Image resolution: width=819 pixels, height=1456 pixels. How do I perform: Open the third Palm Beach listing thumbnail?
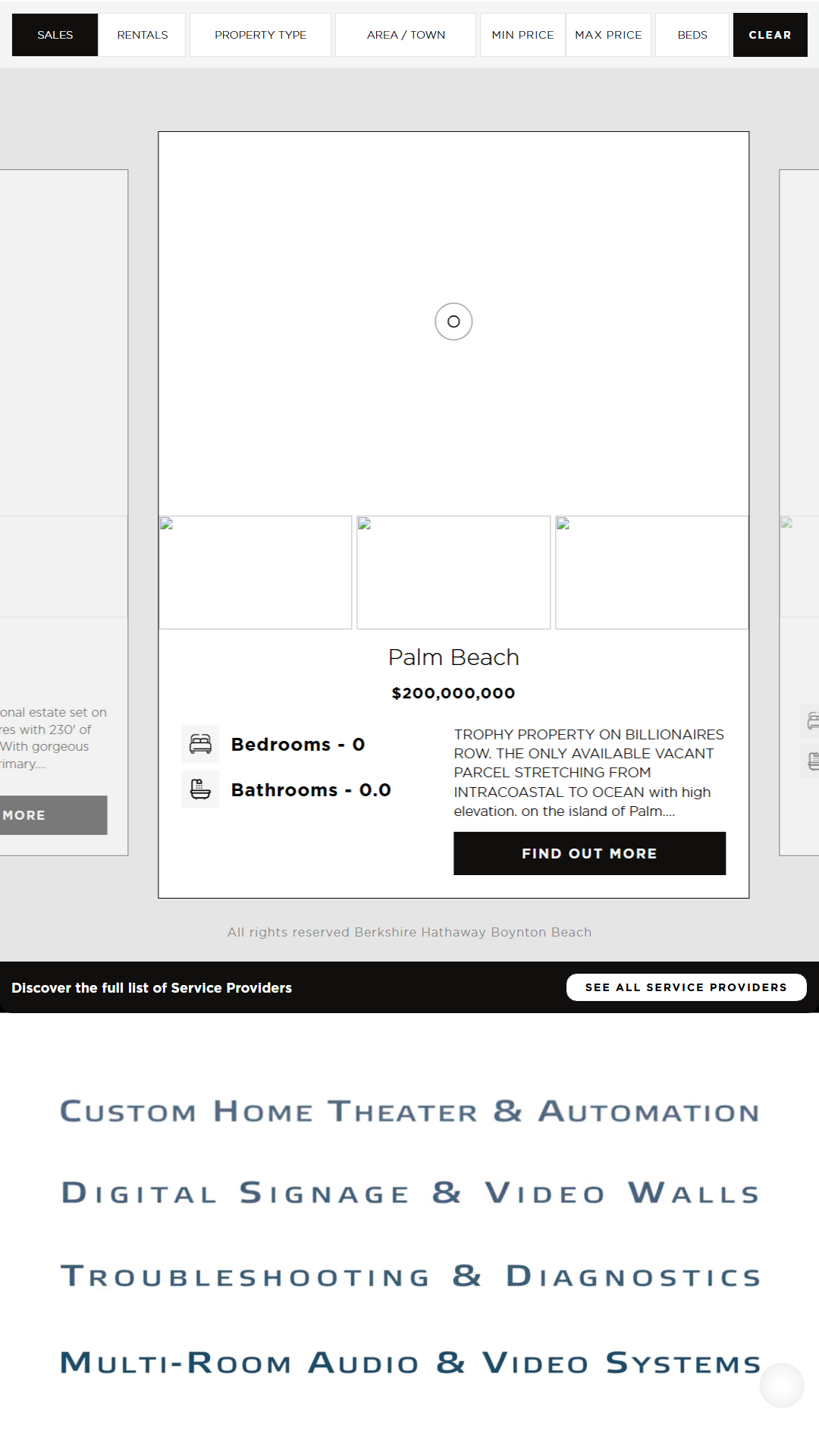[651, 573]
